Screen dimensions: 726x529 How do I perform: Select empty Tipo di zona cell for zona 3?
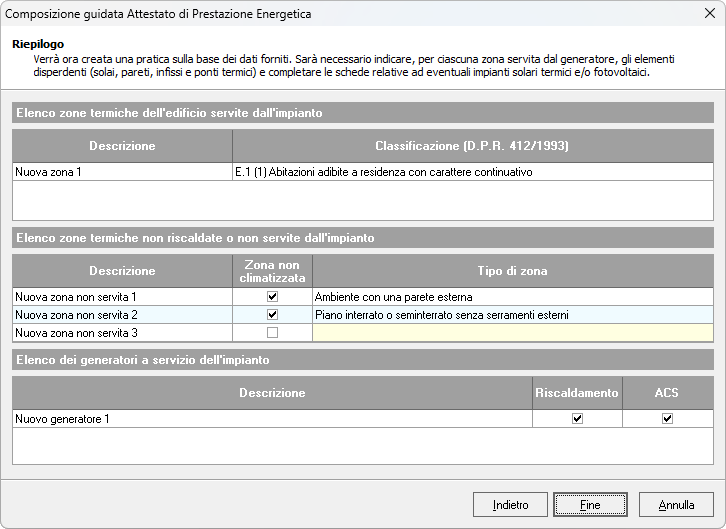tap(512, 333)
